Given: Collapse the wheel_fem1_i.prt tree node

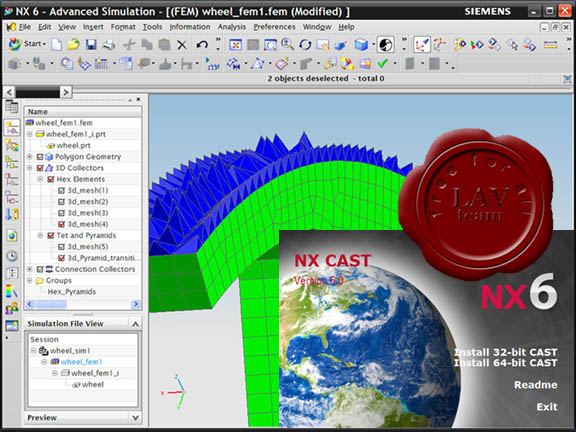Looking at the screenshot, I should (x=30, y=134).
